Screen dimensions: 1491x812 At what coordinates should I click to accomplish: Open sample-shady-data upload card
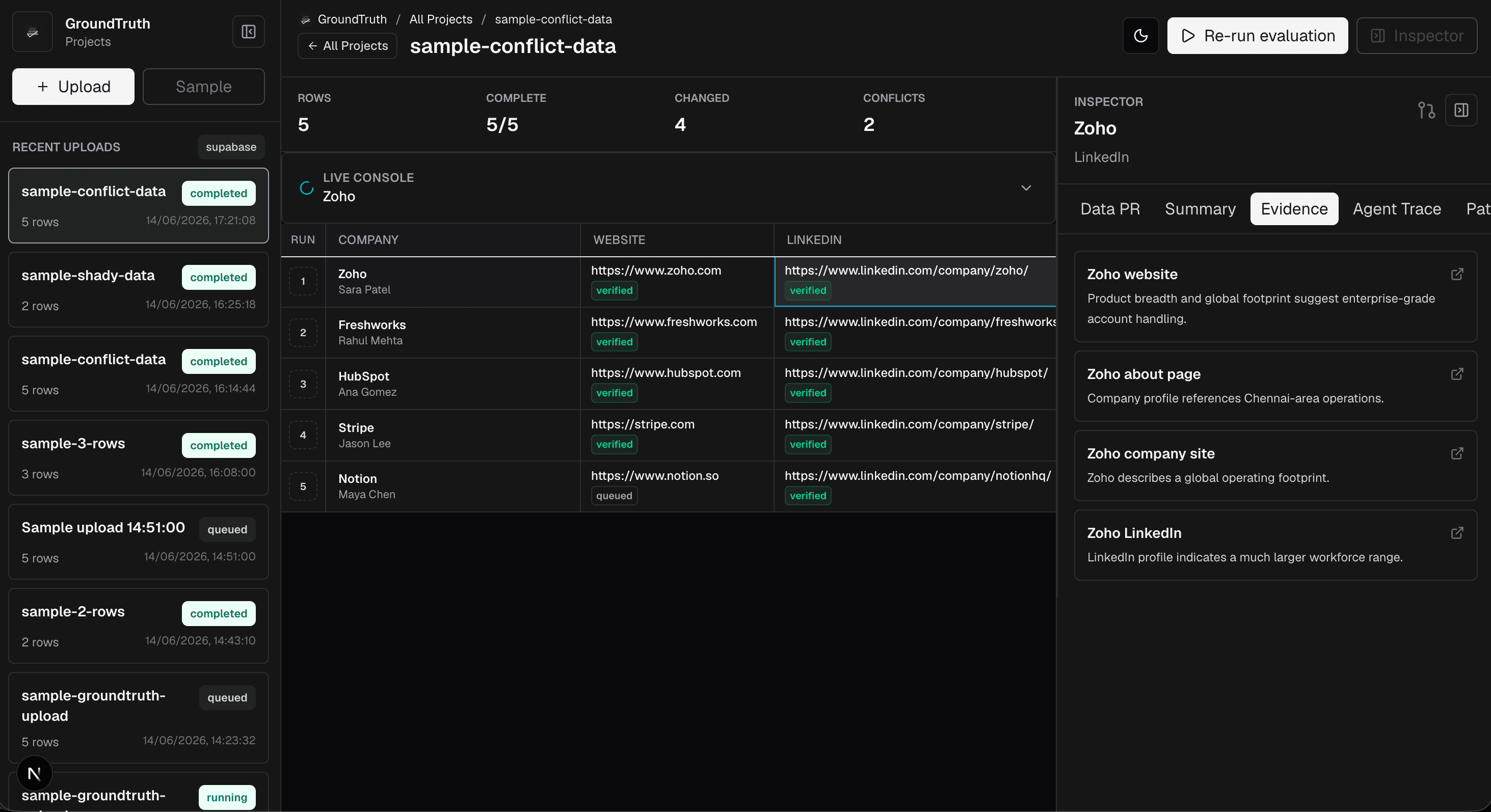click(x=138, y=289)
